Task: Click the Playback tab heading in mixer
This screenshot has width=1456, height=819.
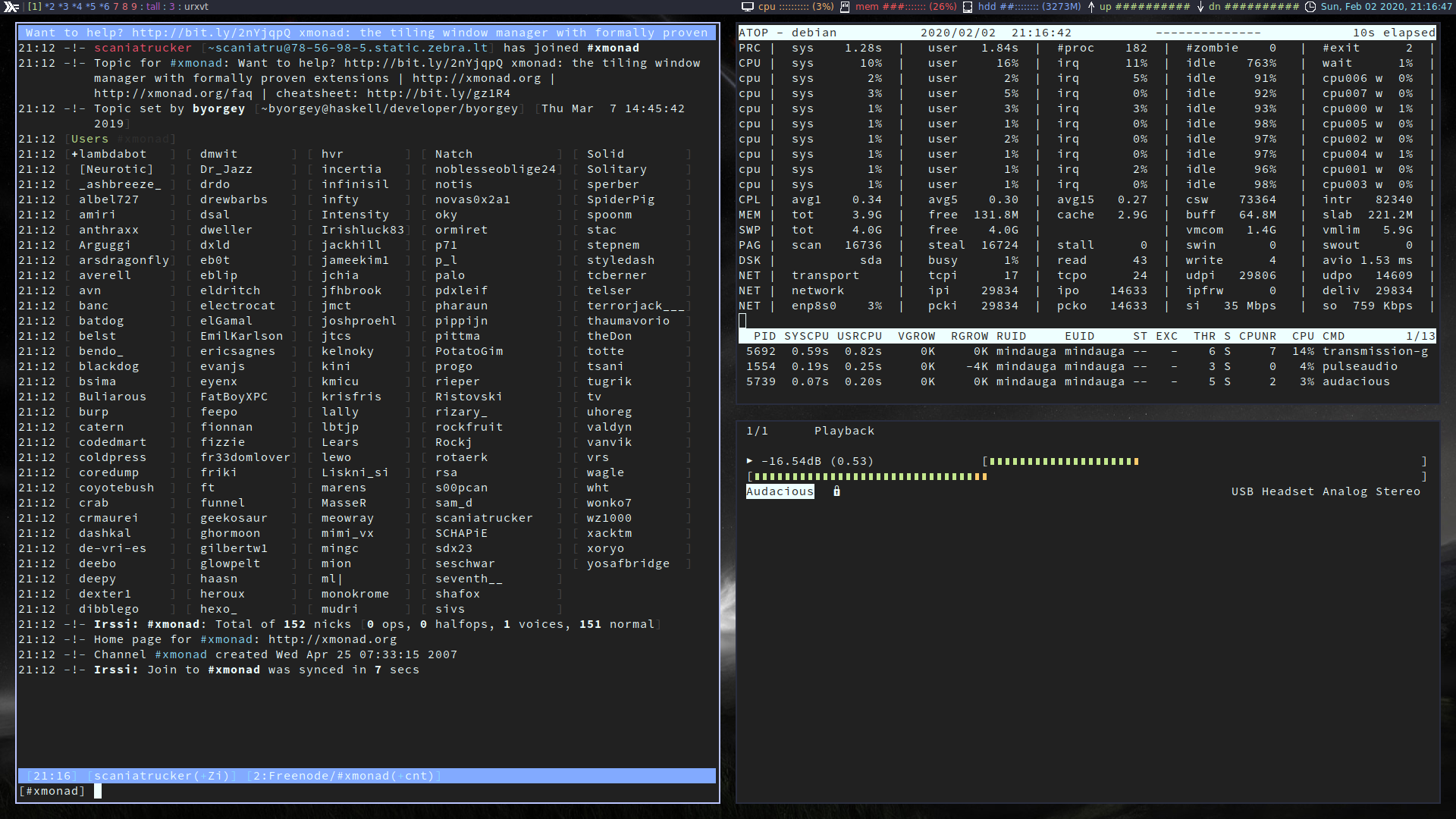Action: point(844,431)
